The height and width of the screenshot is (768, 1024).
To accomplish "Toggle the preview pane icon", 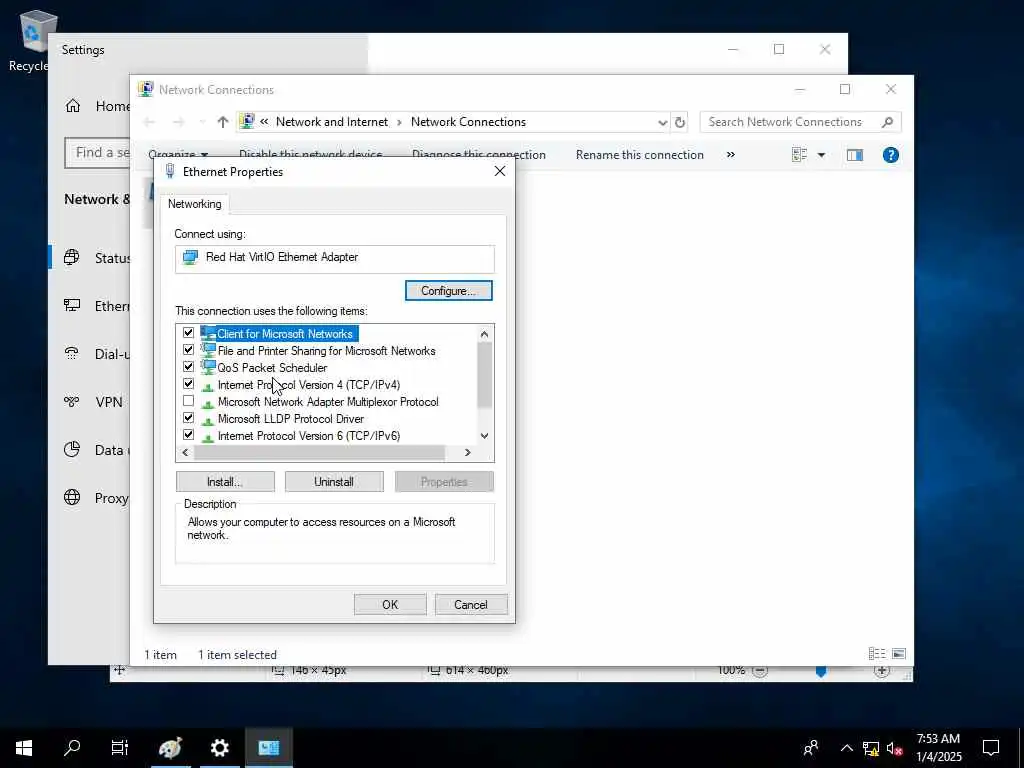I will tap(855, 155).
